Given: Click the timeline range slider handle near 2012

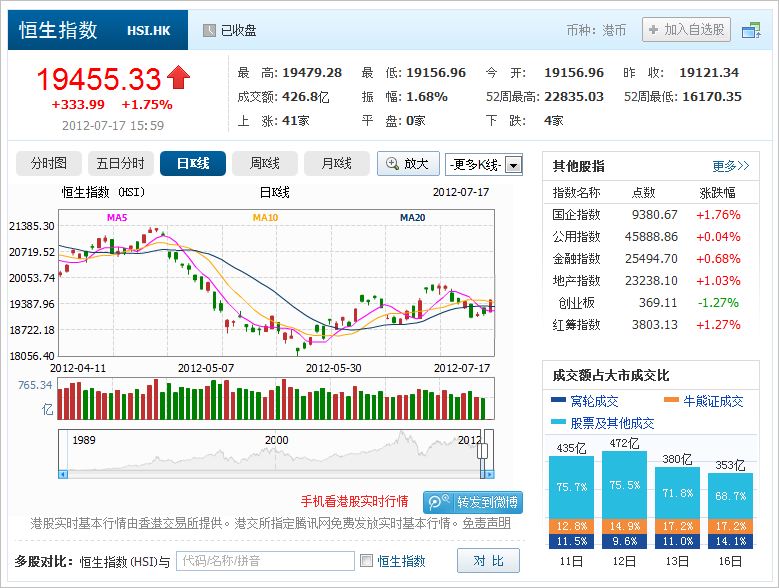Looking at the screenshot, I should point(482,451).
